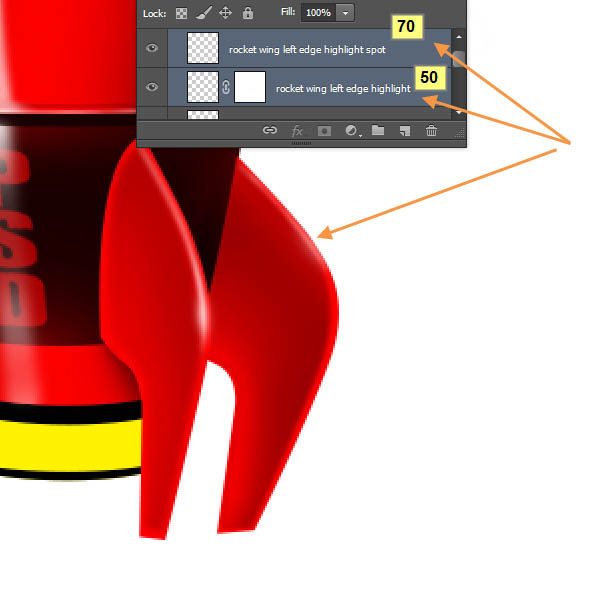Click the lock image pixels brush icon
This screenshot has height=600, width=600.
pos(202,14)
